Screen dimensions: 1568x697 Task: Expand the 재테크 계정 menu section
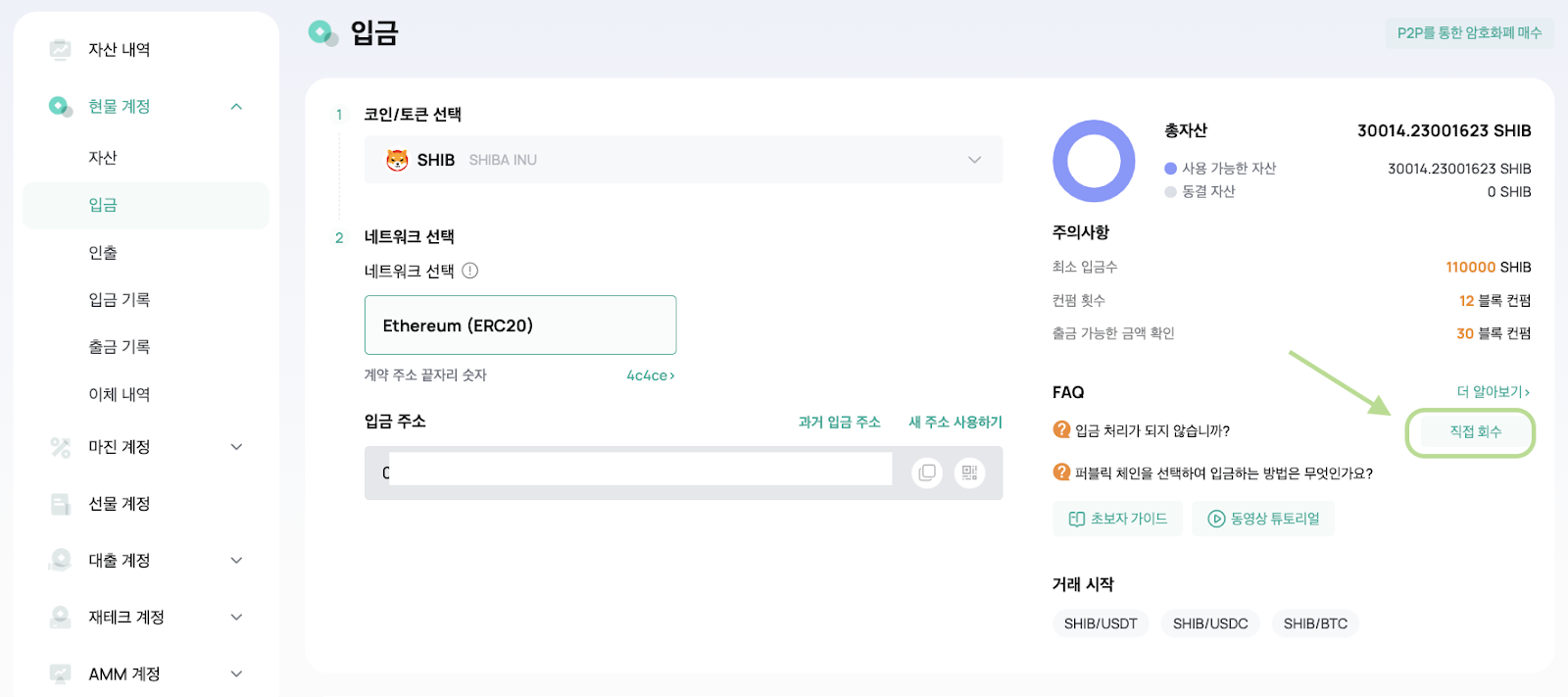point(236,618)
